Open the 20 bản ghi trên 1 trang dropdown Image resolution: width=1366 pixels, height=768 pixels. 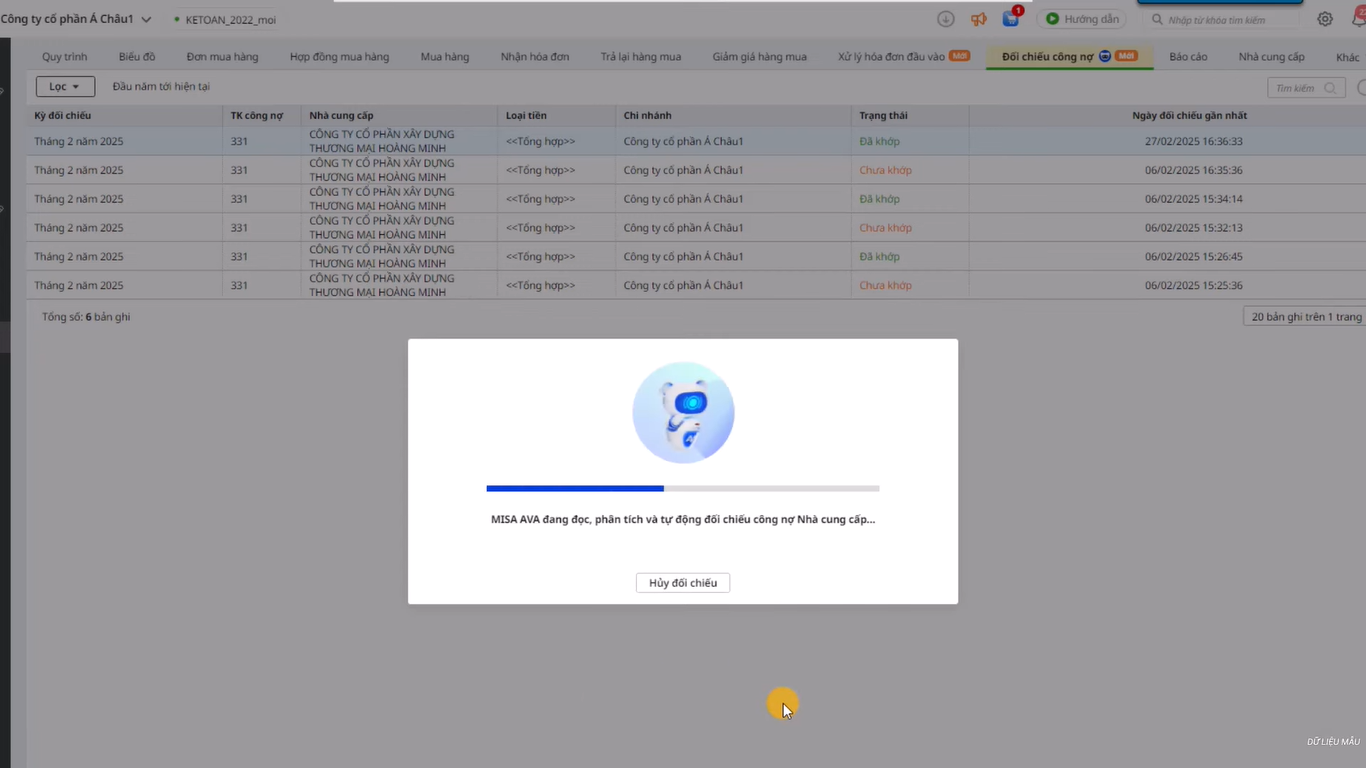coord(1305,316)
